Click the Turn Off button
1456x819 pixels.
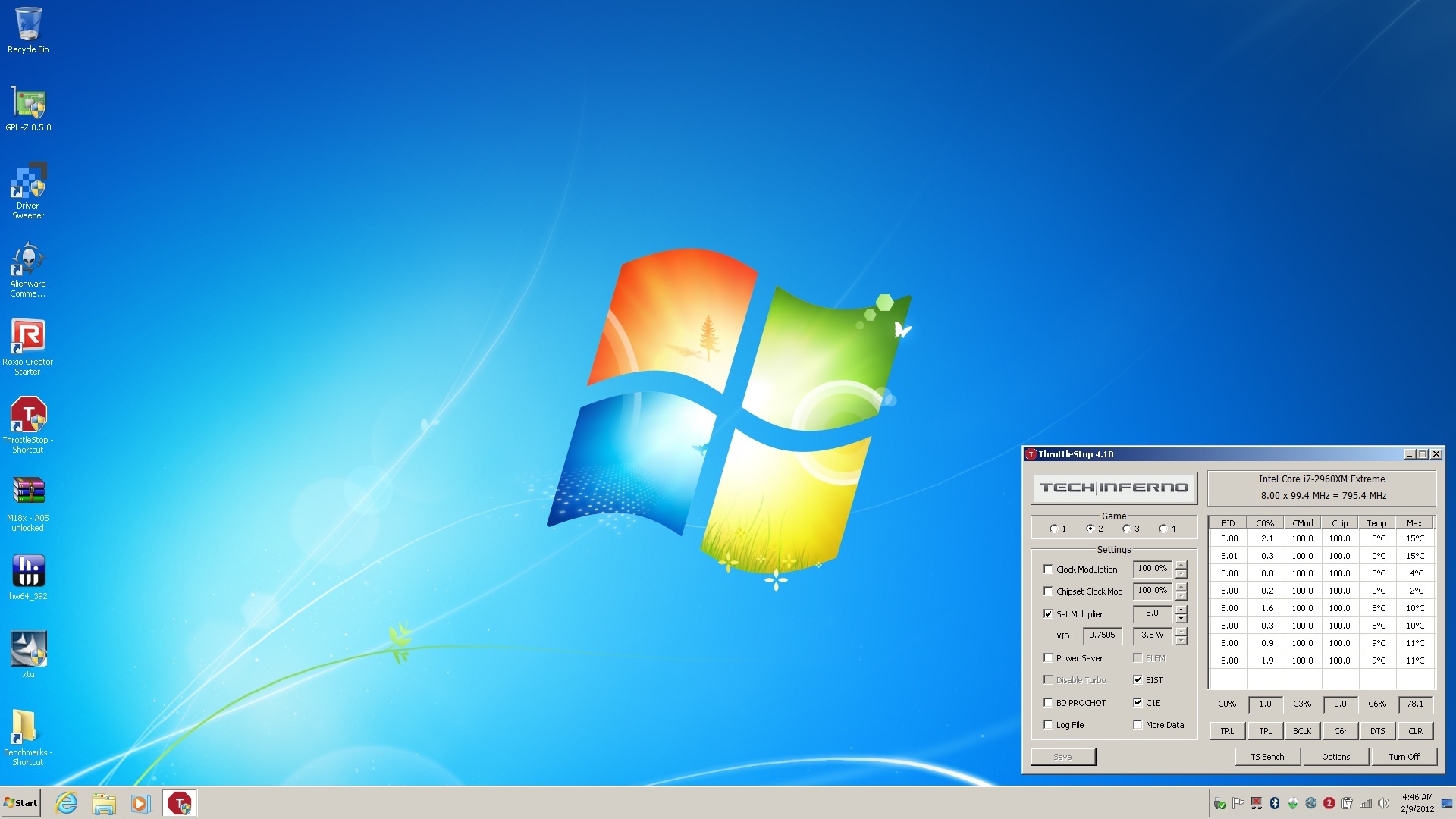pos(1404,757)
